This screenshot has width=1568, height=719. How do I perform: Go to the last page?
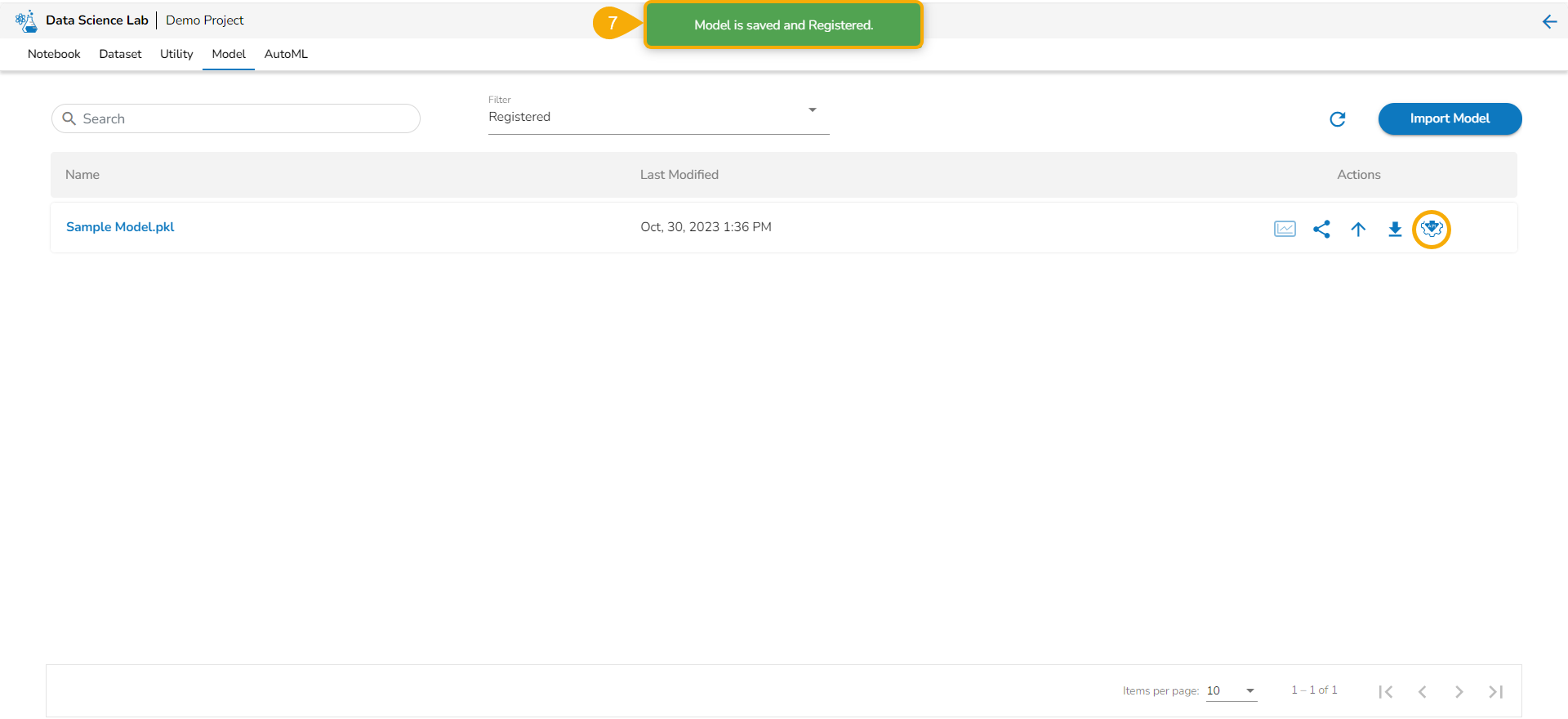click(1495, 691)
